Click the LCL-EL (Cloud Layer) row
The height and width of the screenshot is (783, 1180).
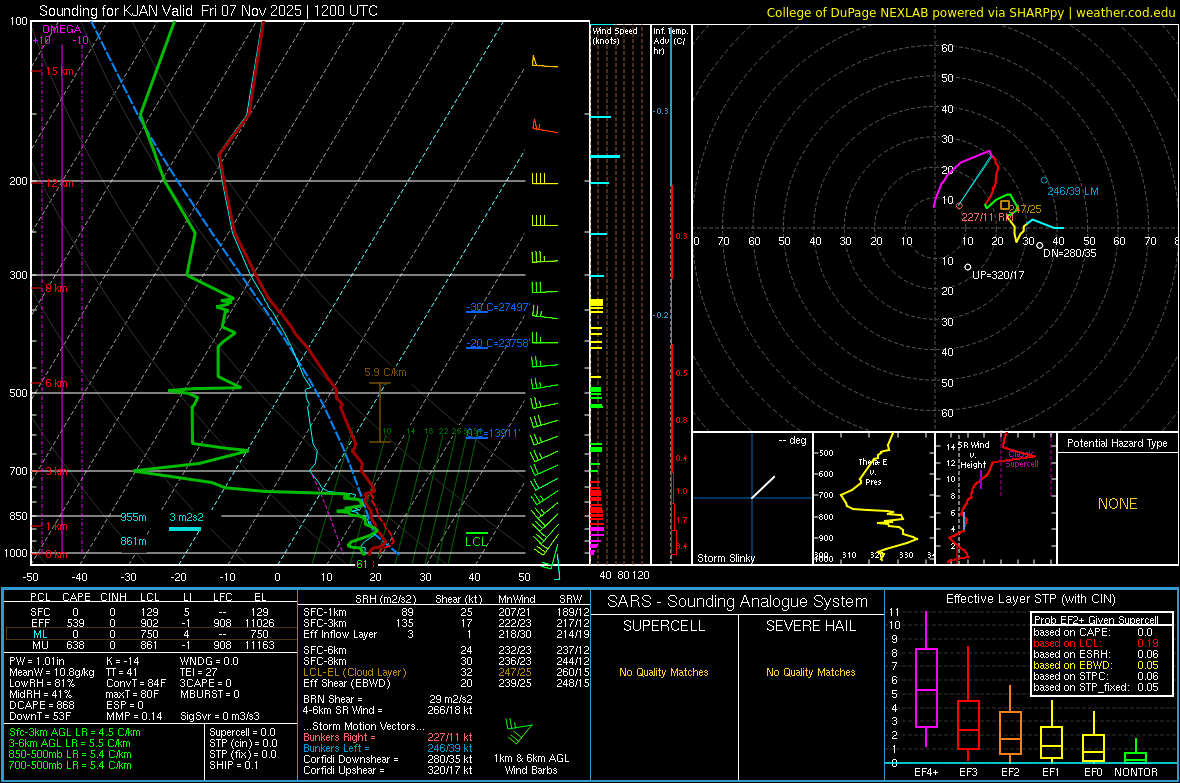pyautogui.click(x=444, y=672)
